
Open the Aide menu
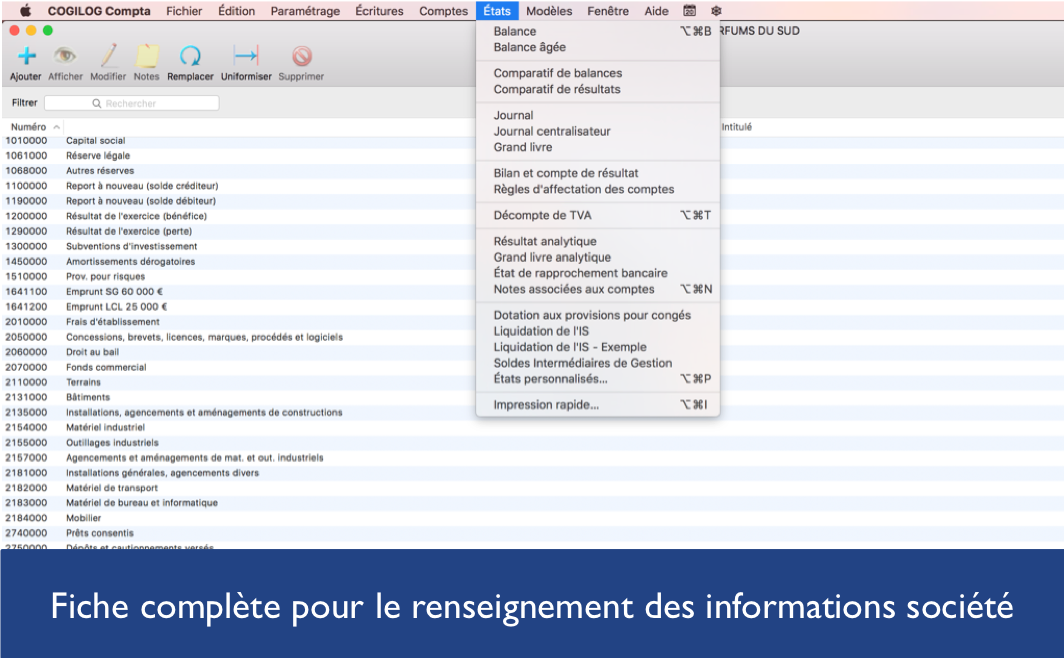tap(656, 11)
